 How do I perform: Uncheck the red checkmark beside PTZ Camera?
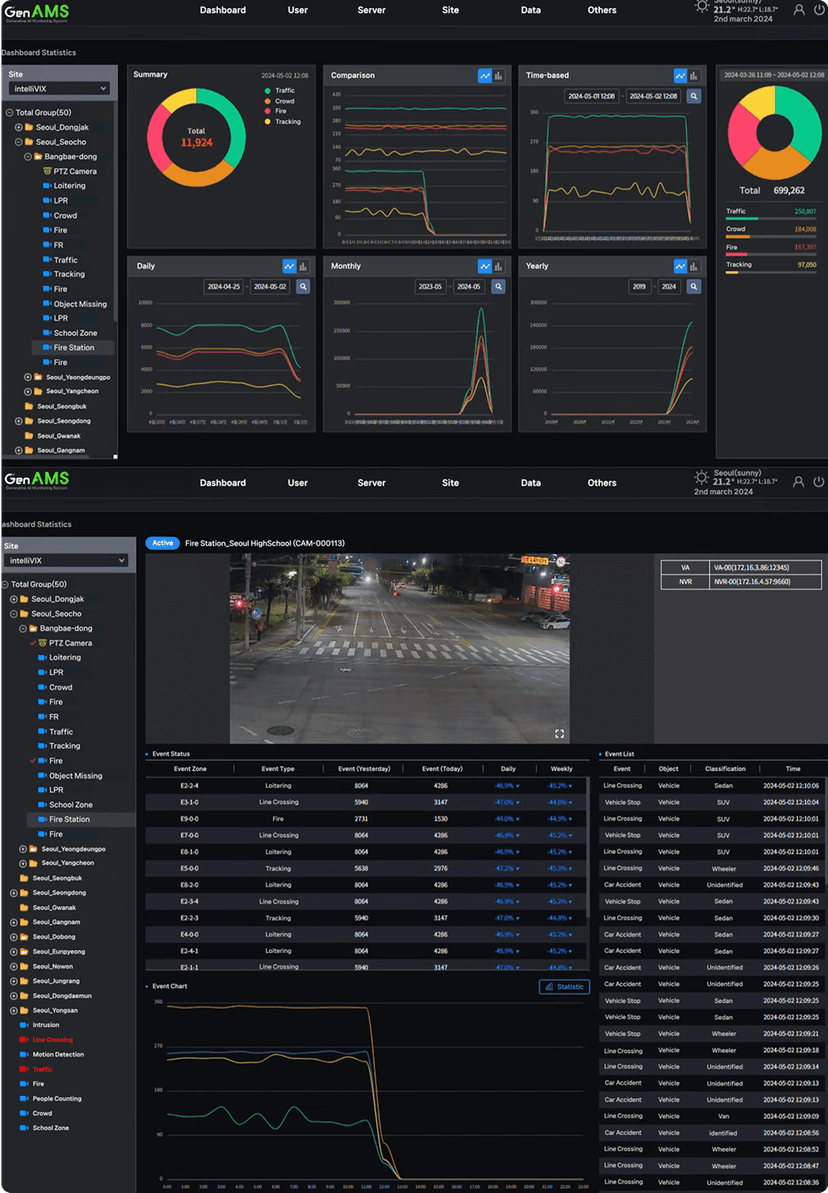coord(33,643)
